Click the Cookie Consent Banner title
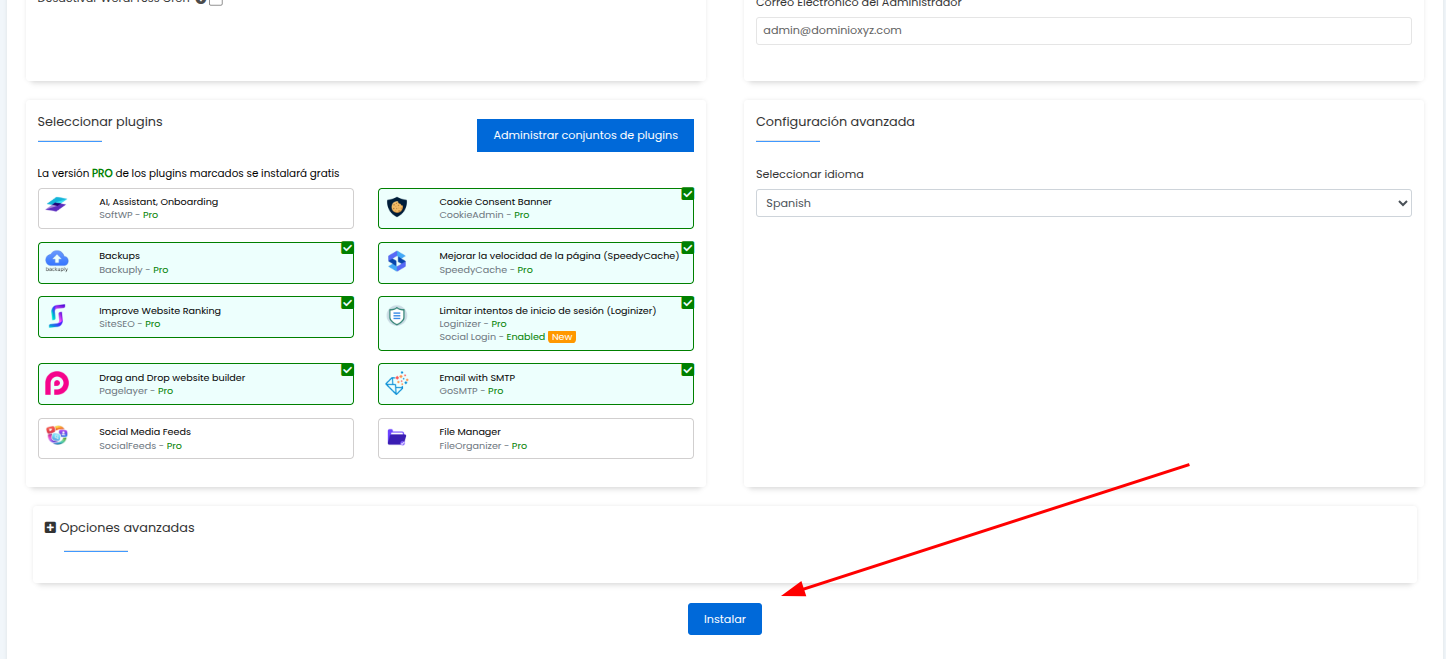Screen dimensions: 1446x659 pyautogui.click(x=495, y=202)
